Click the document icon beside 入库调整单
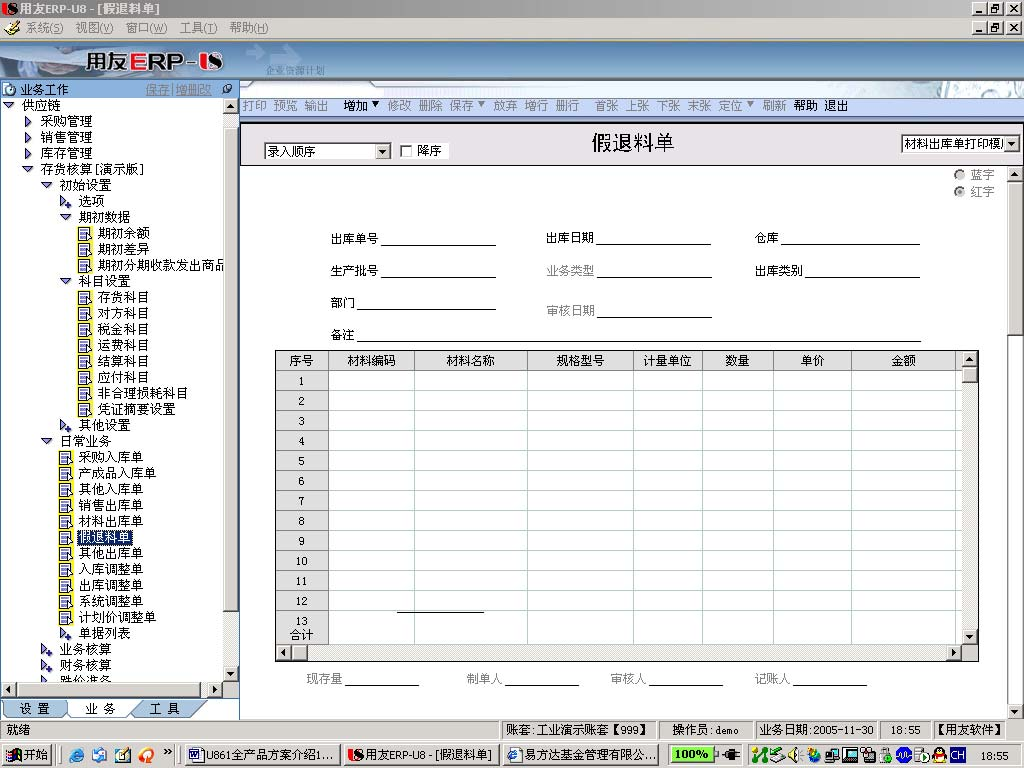 [x=66, y=569]
